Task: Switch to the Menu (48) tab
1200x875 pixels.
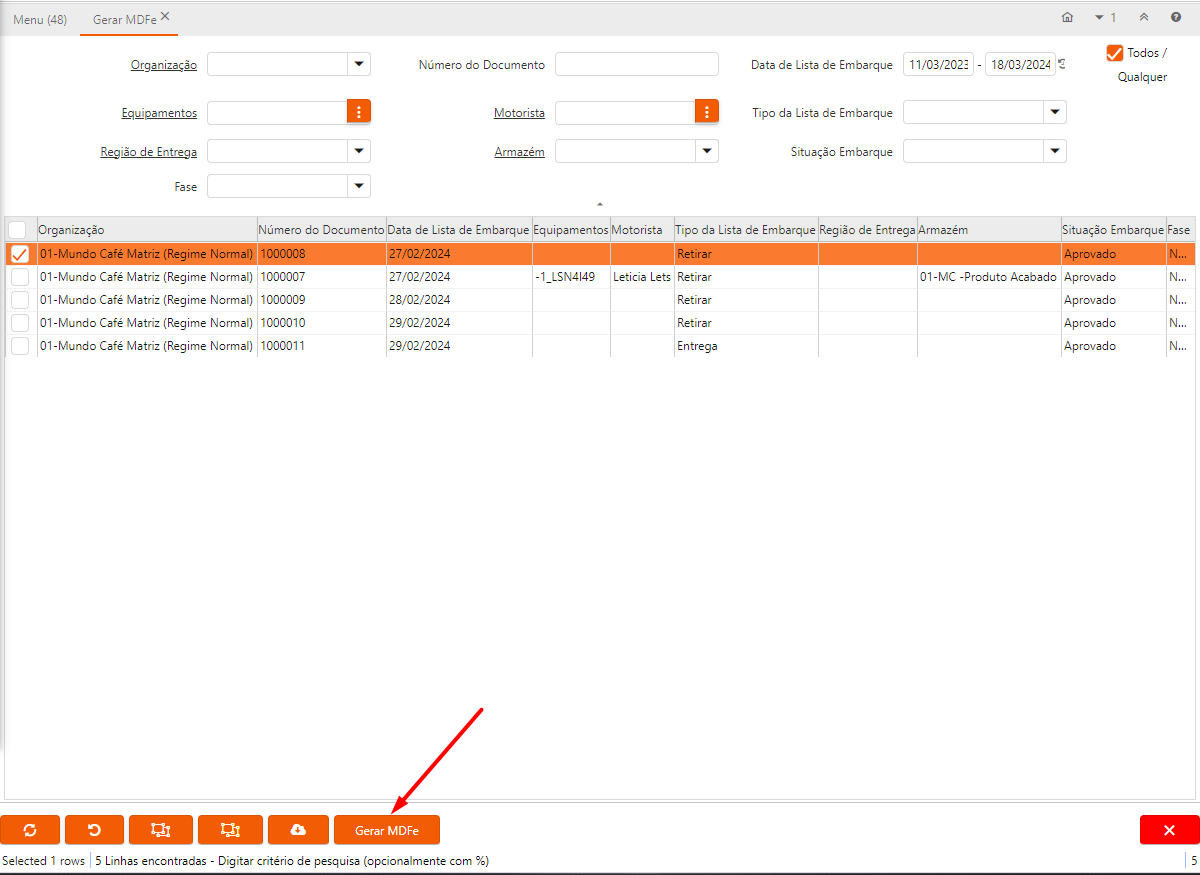Action: (x=40, y=19)
